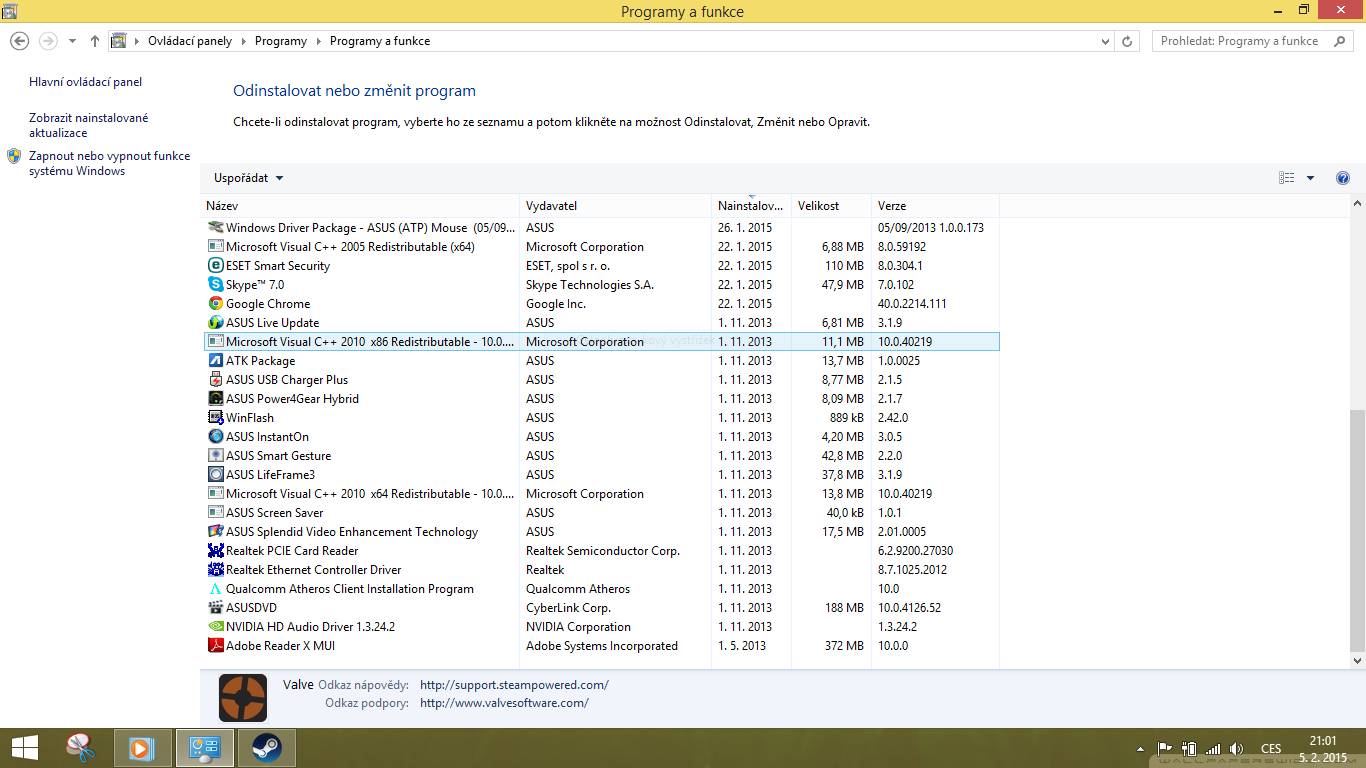Click the Control Panel taskbar button
Screen dimensions: 1366x768
[x=205, y=748]
